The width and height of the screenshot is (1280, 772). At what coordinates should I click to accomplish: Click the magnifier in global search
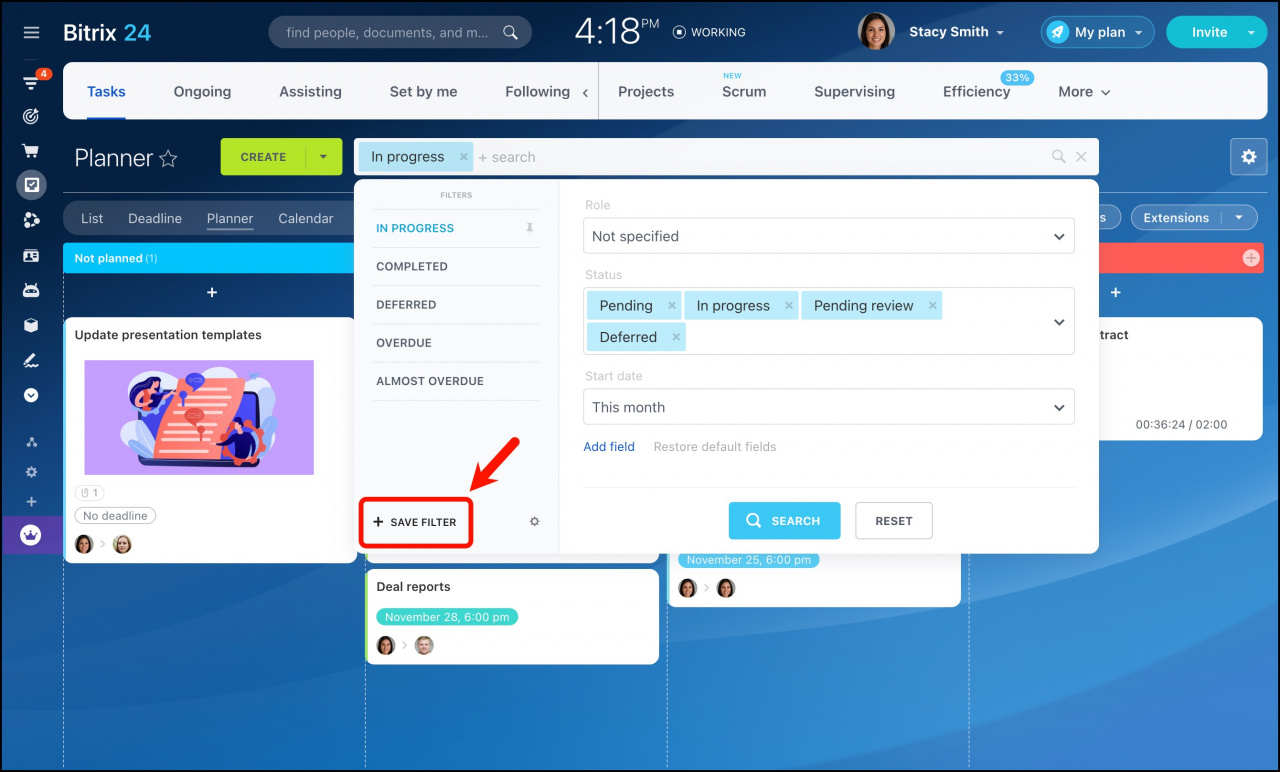click(510, 32)
